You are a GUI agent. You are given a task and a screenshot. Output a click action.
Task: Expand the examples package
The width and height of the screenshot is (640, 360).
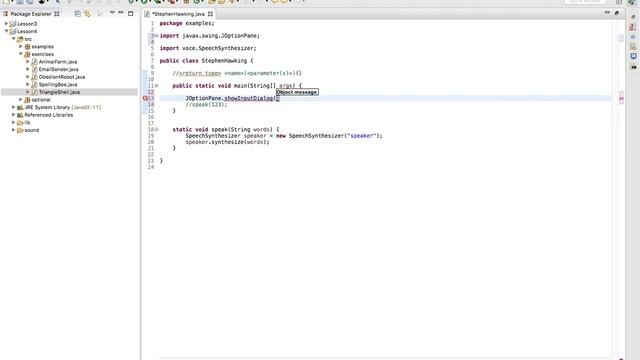21,47
